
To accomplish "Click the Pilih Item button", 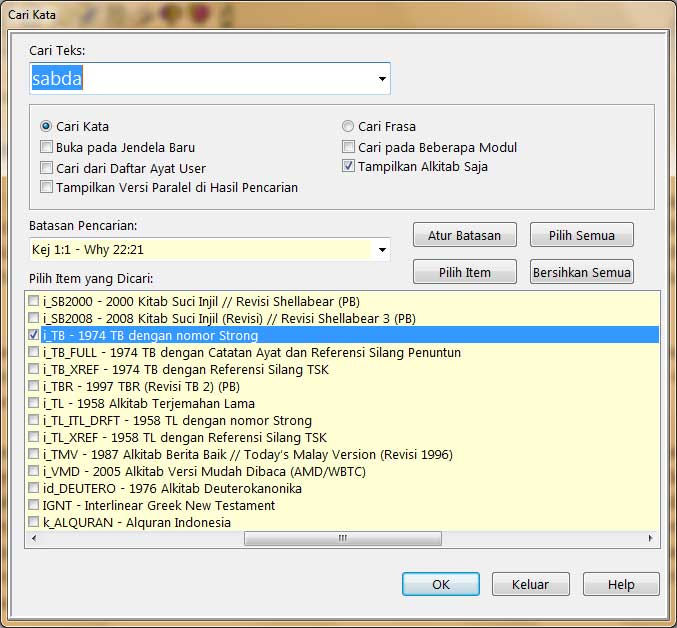I will click(x=465, y=272).
